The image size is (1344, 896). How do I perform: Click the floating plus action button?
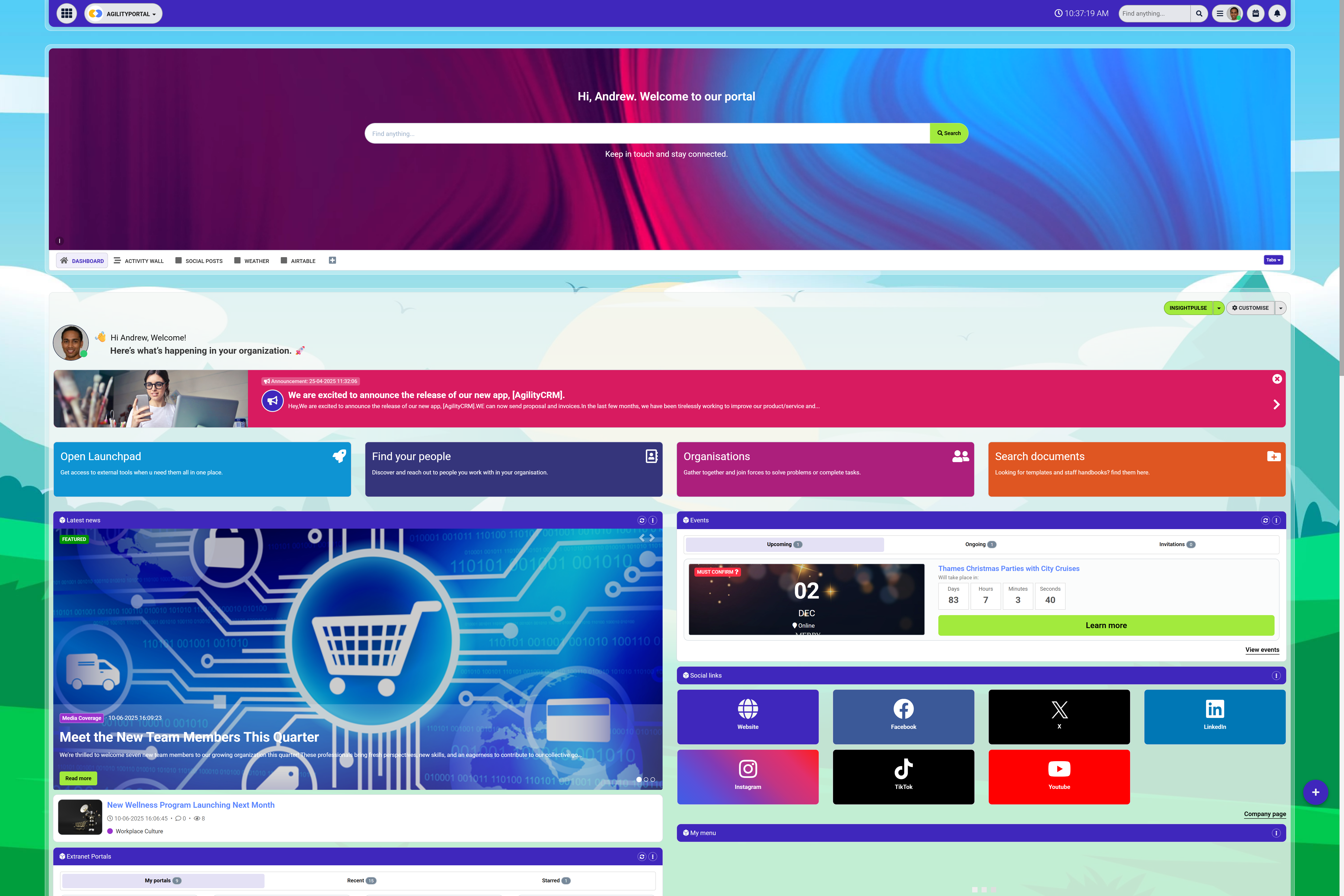[x=1315, y=792]
